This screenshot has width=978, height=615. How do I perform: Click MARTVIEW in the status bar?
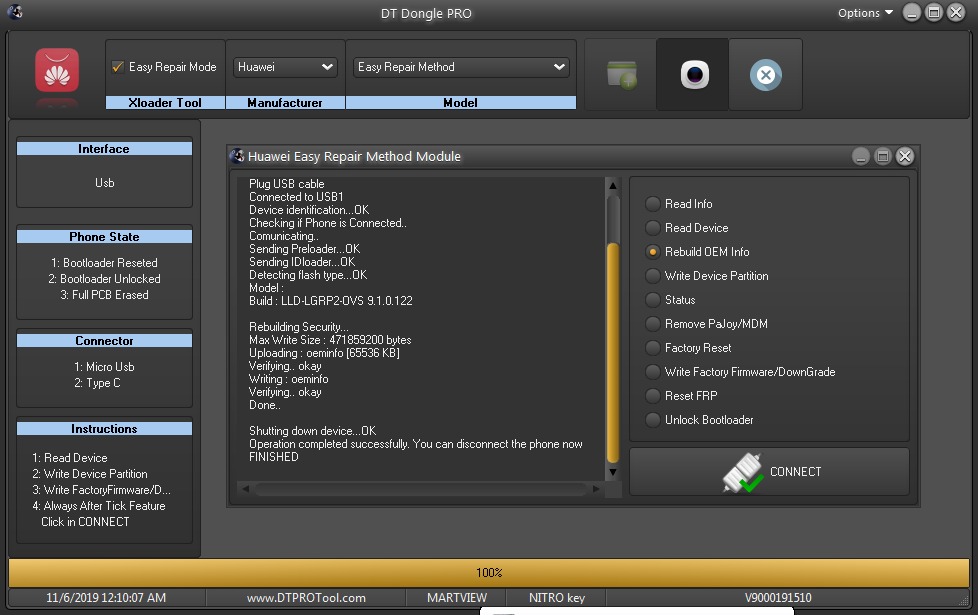[x=457, y=598]
